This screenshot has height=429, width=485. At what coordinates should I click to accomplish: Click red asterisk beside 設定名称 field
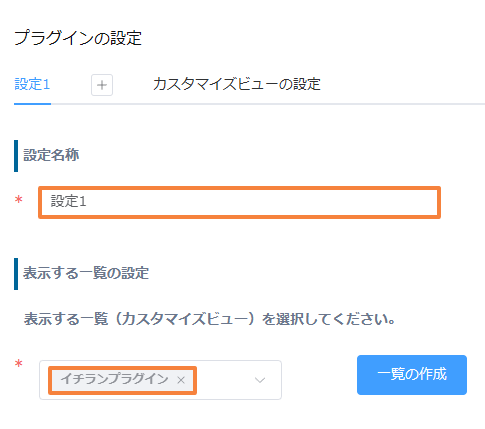[x=19, y=201]
